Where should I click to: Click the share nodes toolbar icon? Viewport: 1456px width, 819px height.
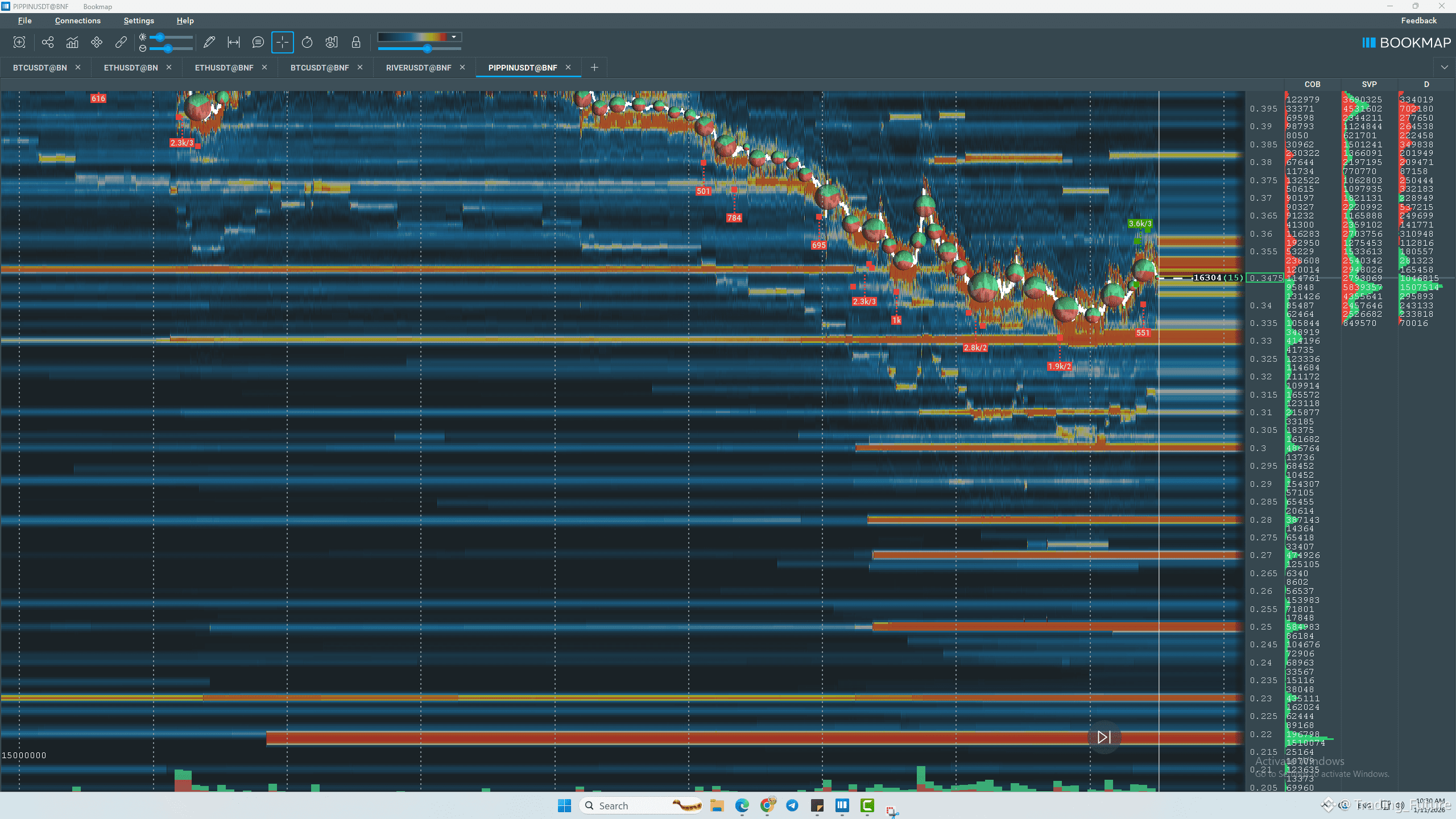click(48, 43)
